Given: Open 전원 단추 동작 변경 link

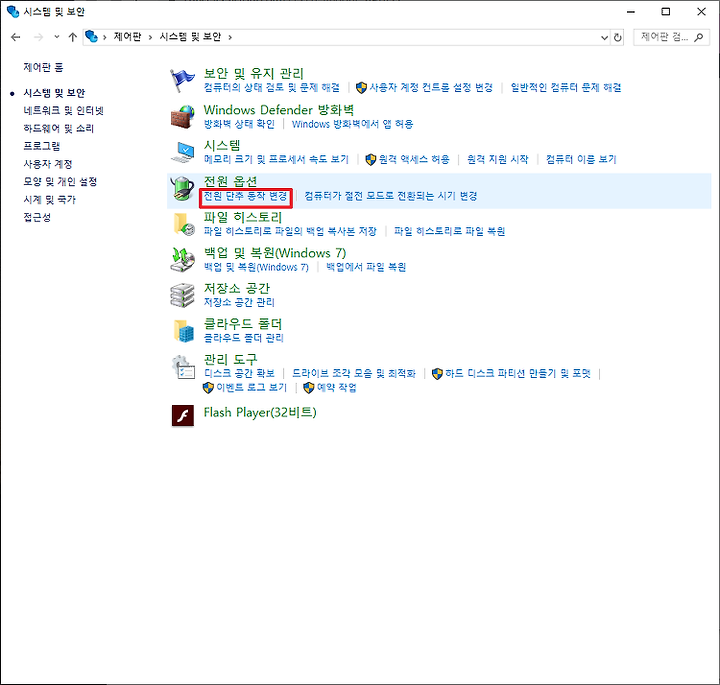Looking at the screenshot, I should coord(245,196).
